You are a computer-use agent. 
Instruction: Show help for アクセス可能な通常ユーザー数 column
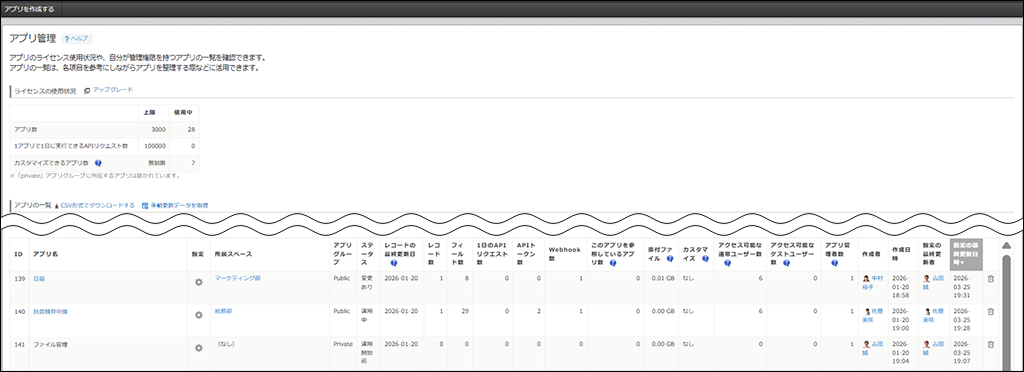pyautogui.click(x=728, y=264)
